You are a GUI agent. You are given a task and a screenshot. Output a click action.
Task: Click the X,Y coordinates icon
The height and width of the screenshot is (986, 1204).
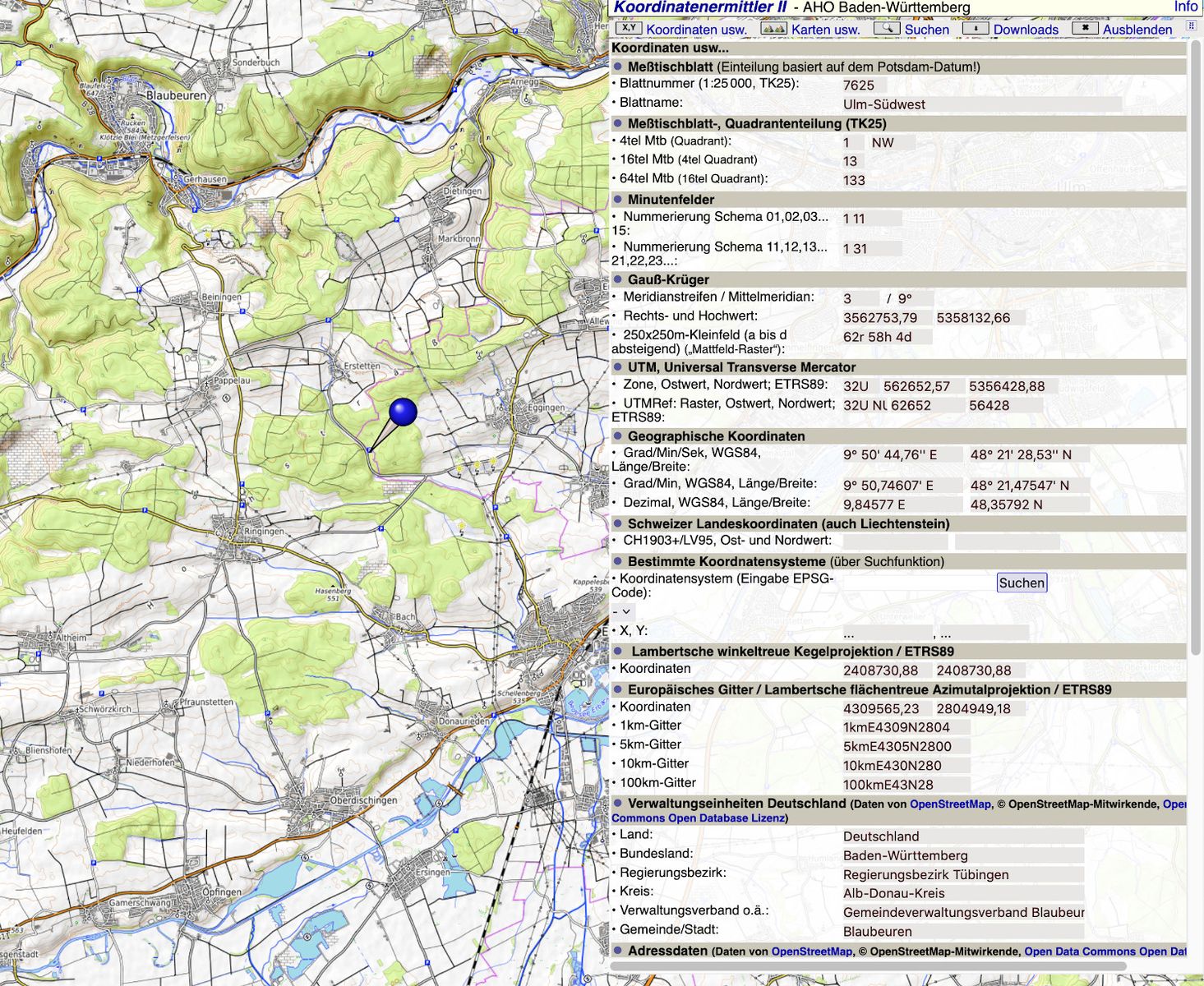pyautogui.click(x=628, y=28)
